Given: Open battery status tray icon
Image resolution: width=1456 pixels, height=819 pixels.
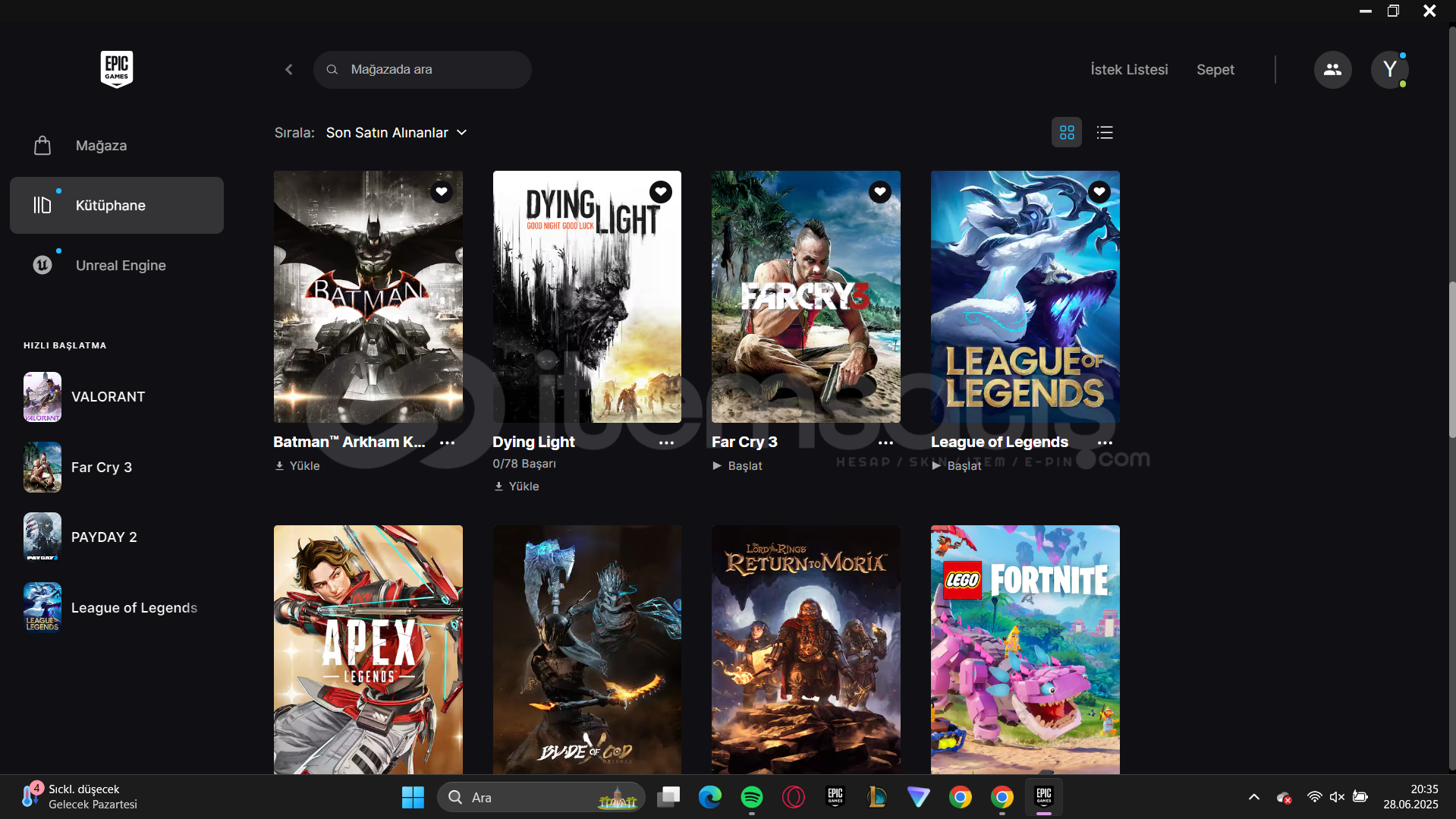Looking at the screenshot, I should 1360,798.
